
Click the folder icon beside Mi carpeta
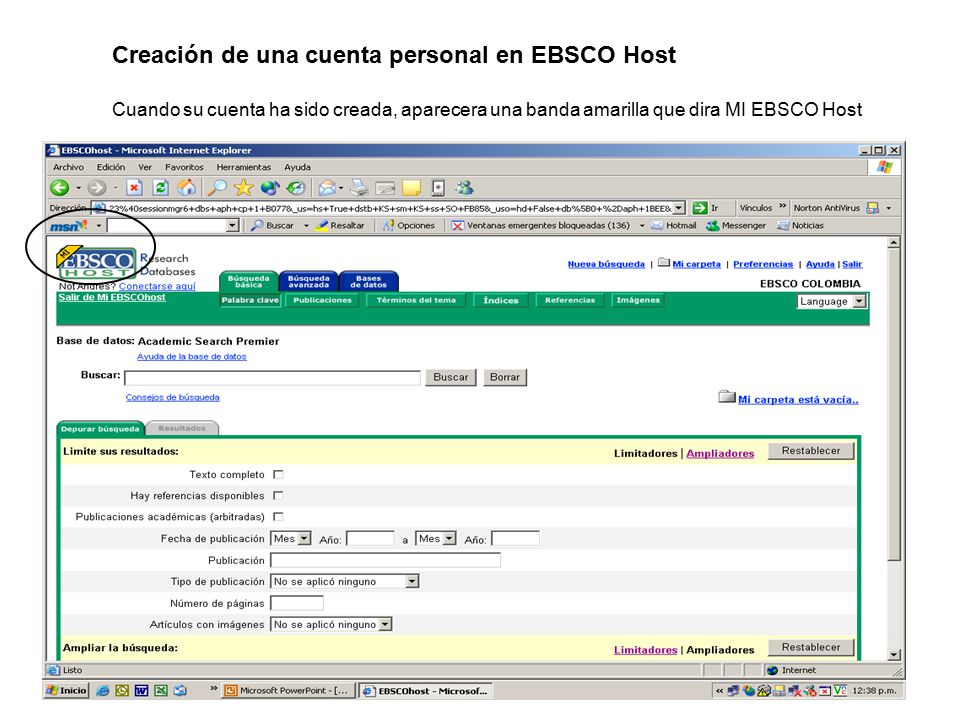[664, 263]
